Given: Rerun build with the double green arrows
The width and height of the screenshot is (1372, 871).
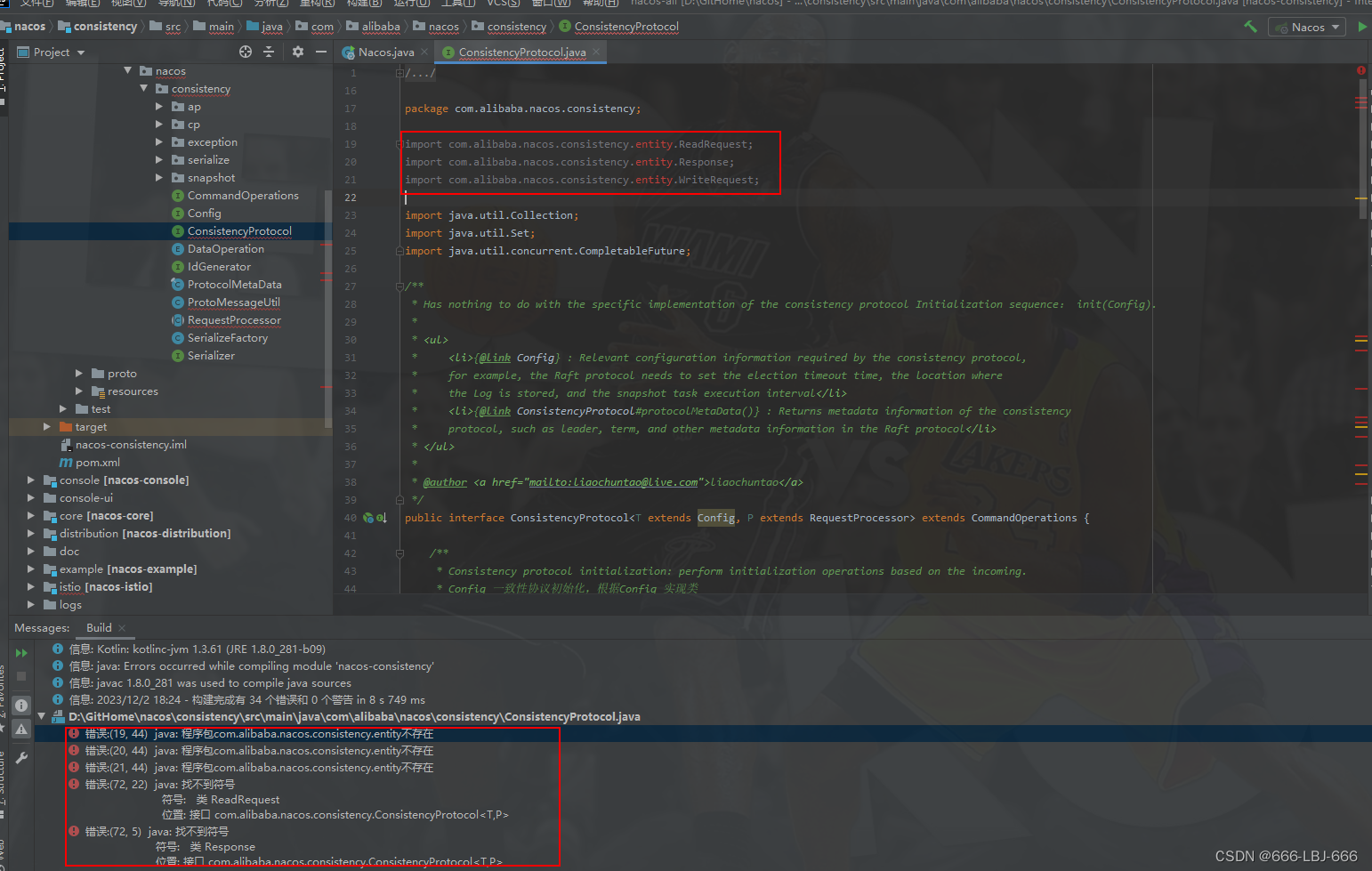Looking at the screenshot, I should pyautogui.click(x=21, y=652).
